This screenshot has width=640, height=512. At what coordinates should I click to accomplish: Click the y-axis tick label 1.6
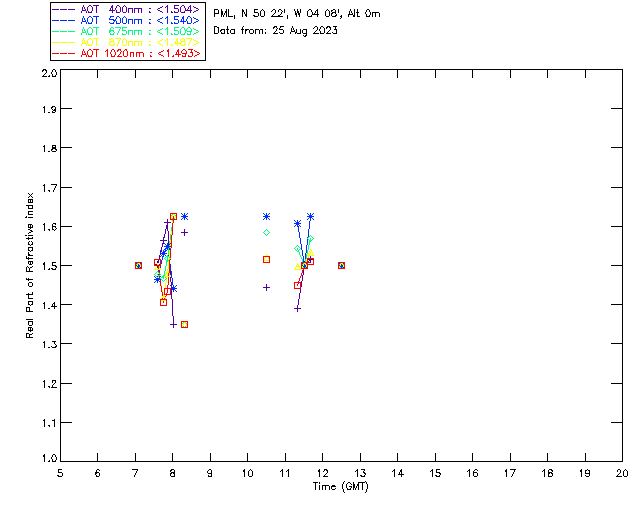pos(49,227)
